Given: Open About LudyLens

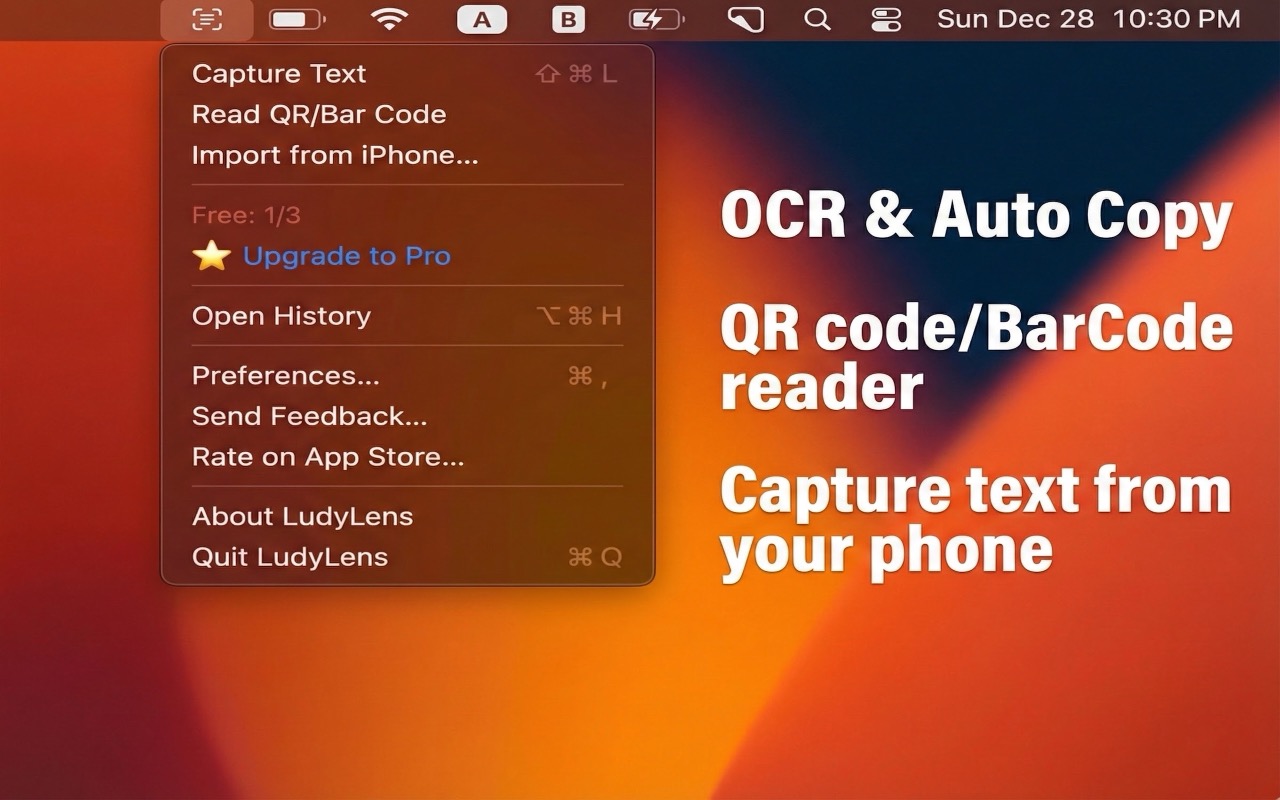Looking at the screenshot, I should coord(408,517).
